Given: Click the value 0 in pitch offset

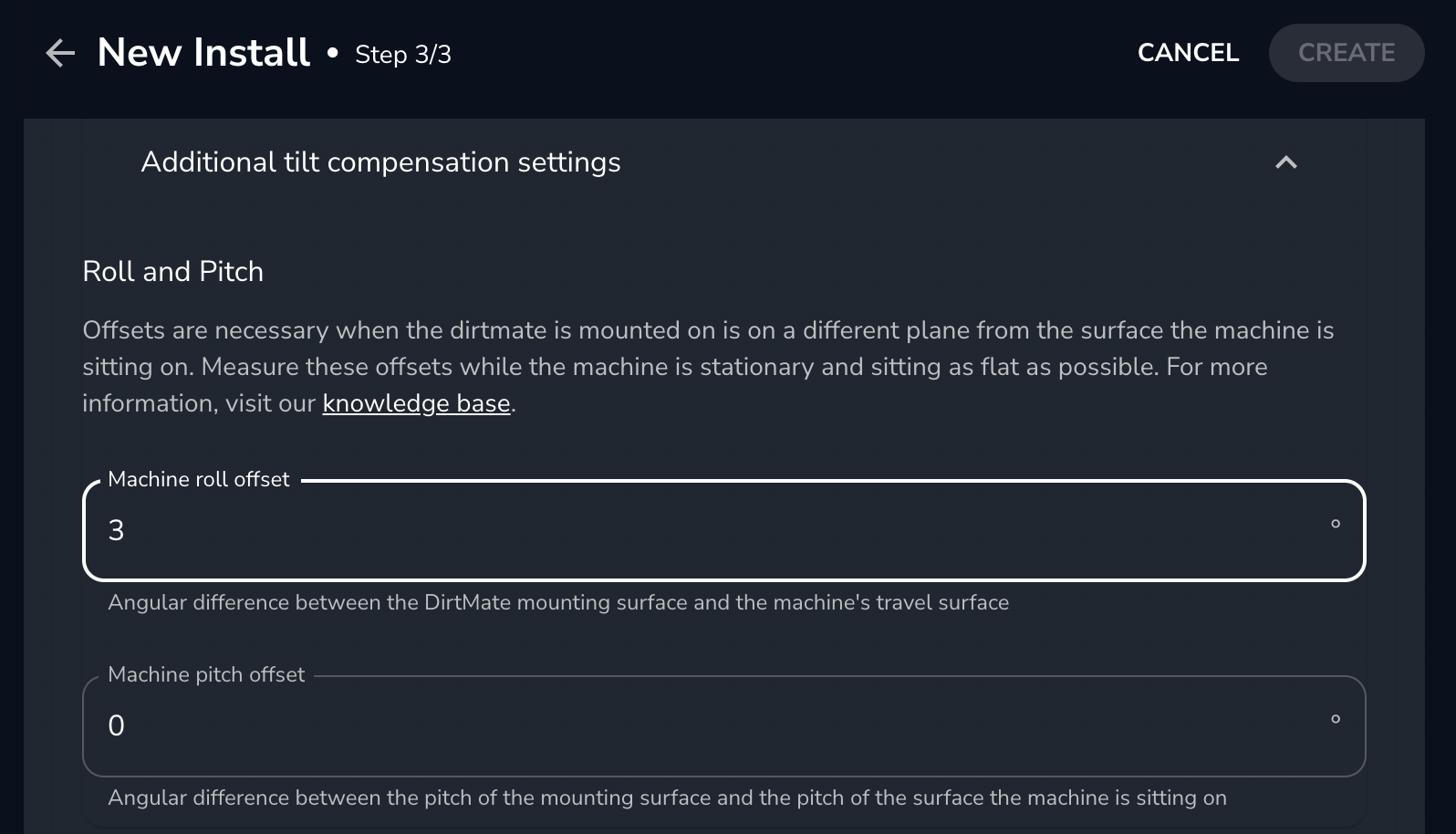Looking at the screenshot, I should coord(116,725).
